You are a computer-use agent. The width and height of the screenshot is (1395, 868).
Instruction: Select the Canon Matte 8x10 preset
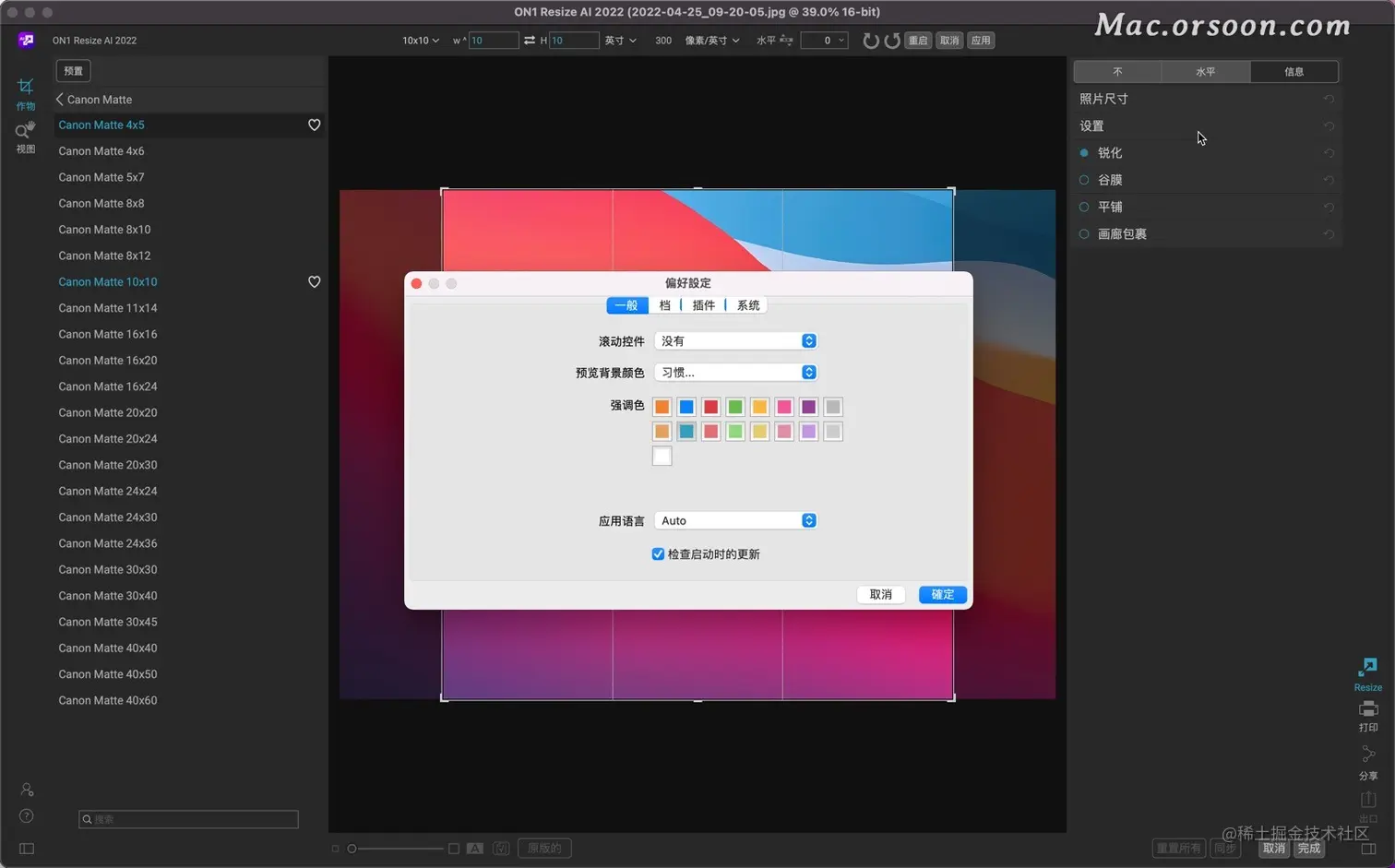click(104, 230)
